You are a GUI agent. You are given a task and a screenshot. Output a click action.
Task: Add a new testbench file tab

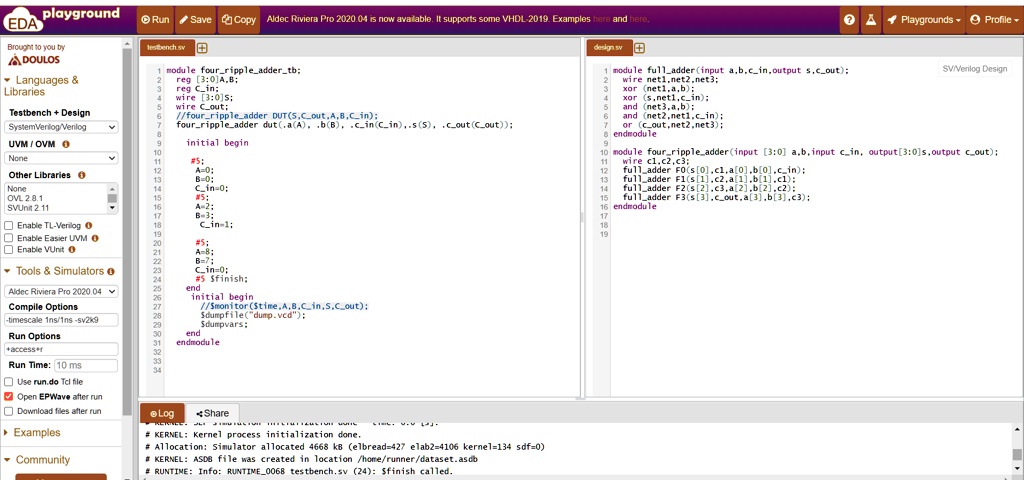point(203,48)
